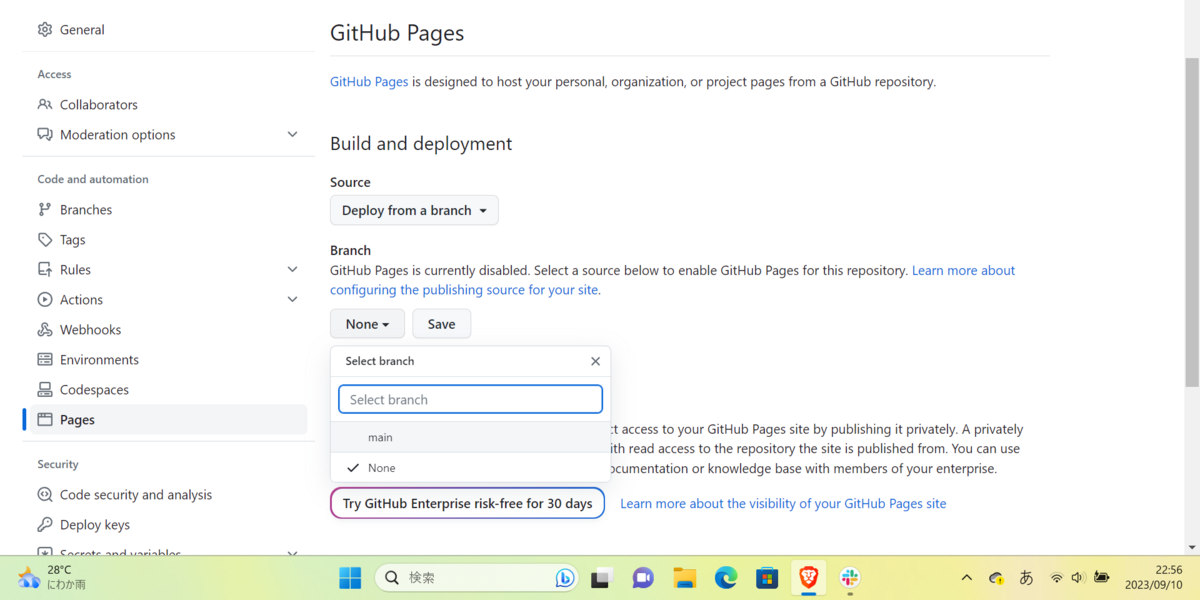Image resolution: width=1200 pixels, height=600 pixels.
Task: Open Webhooks settings page
Action: (x=90, y=329)
